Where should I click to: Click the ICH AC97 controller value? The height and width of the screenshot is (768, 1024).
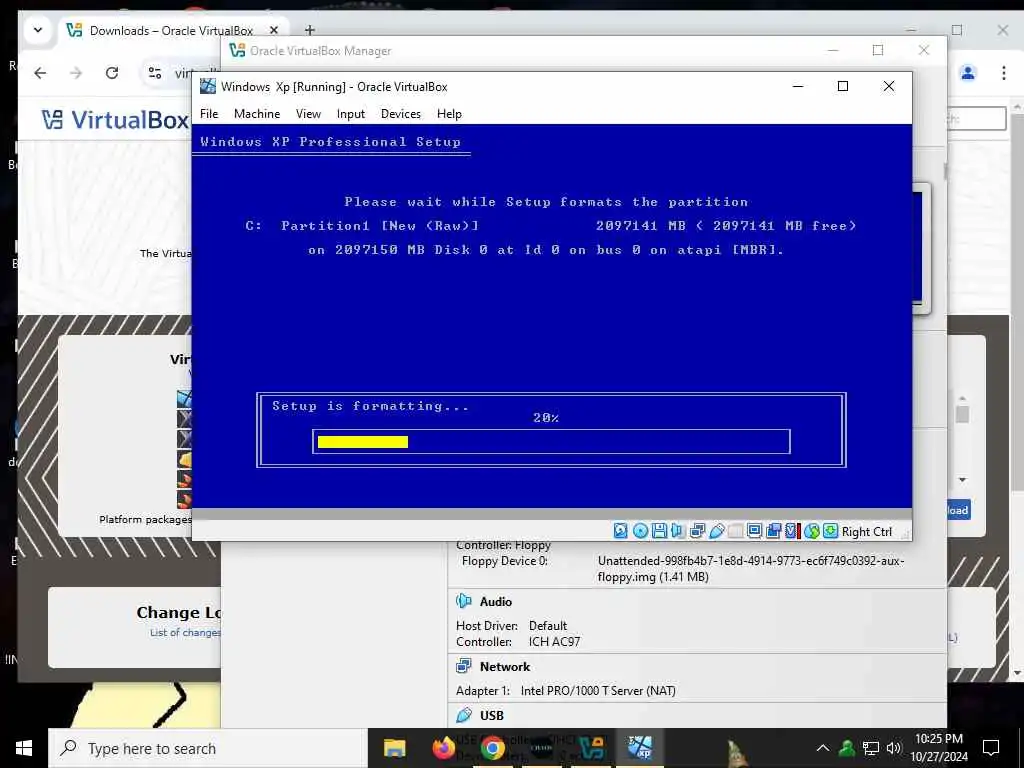[x=554, y=641]
